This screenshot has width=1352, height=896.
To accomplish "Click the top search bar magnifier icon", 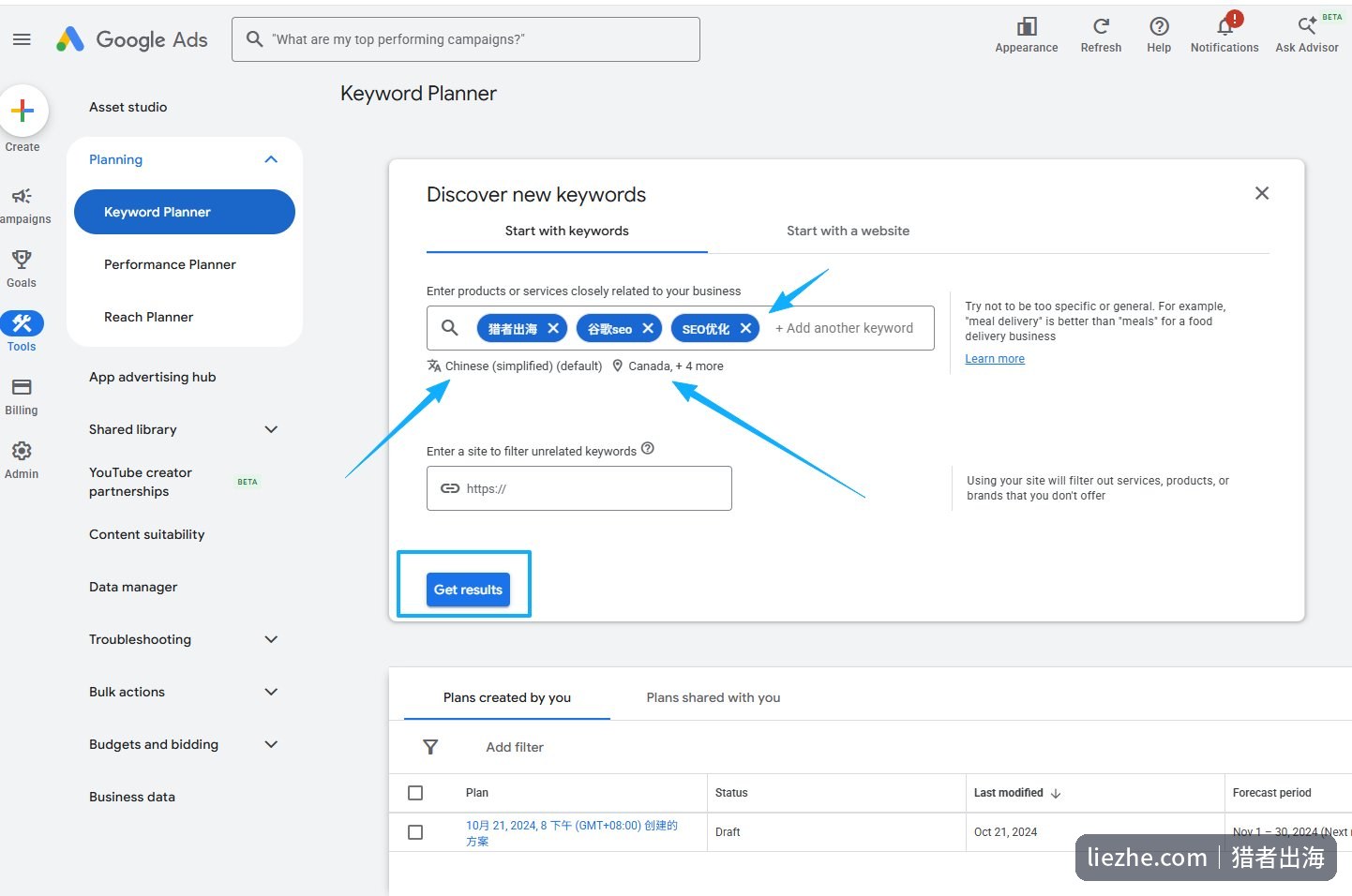I will pos(254,39).
